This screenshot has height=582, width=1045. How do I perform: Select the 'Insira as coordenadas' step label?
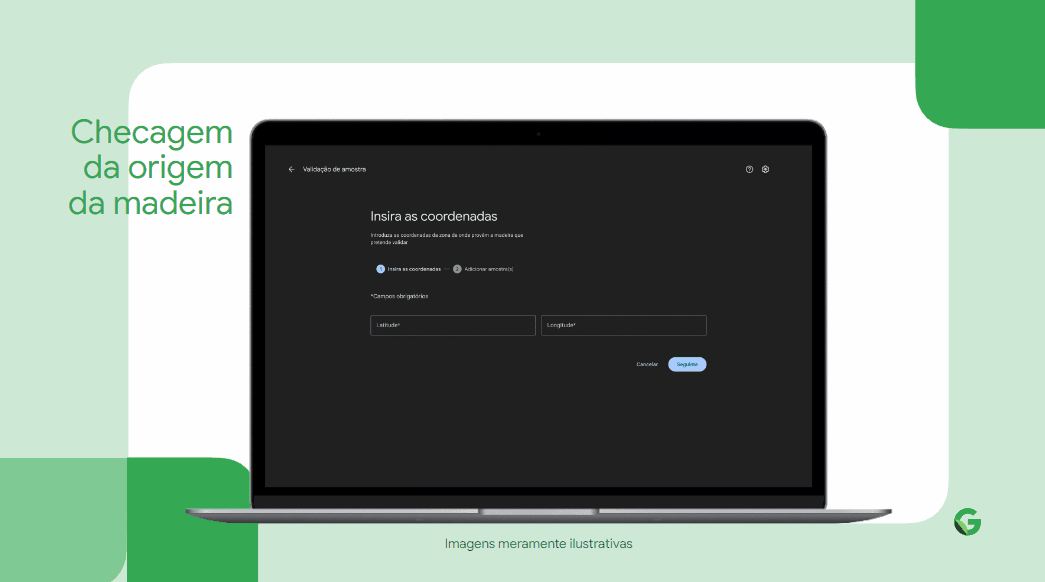click(x=414, y=269)
